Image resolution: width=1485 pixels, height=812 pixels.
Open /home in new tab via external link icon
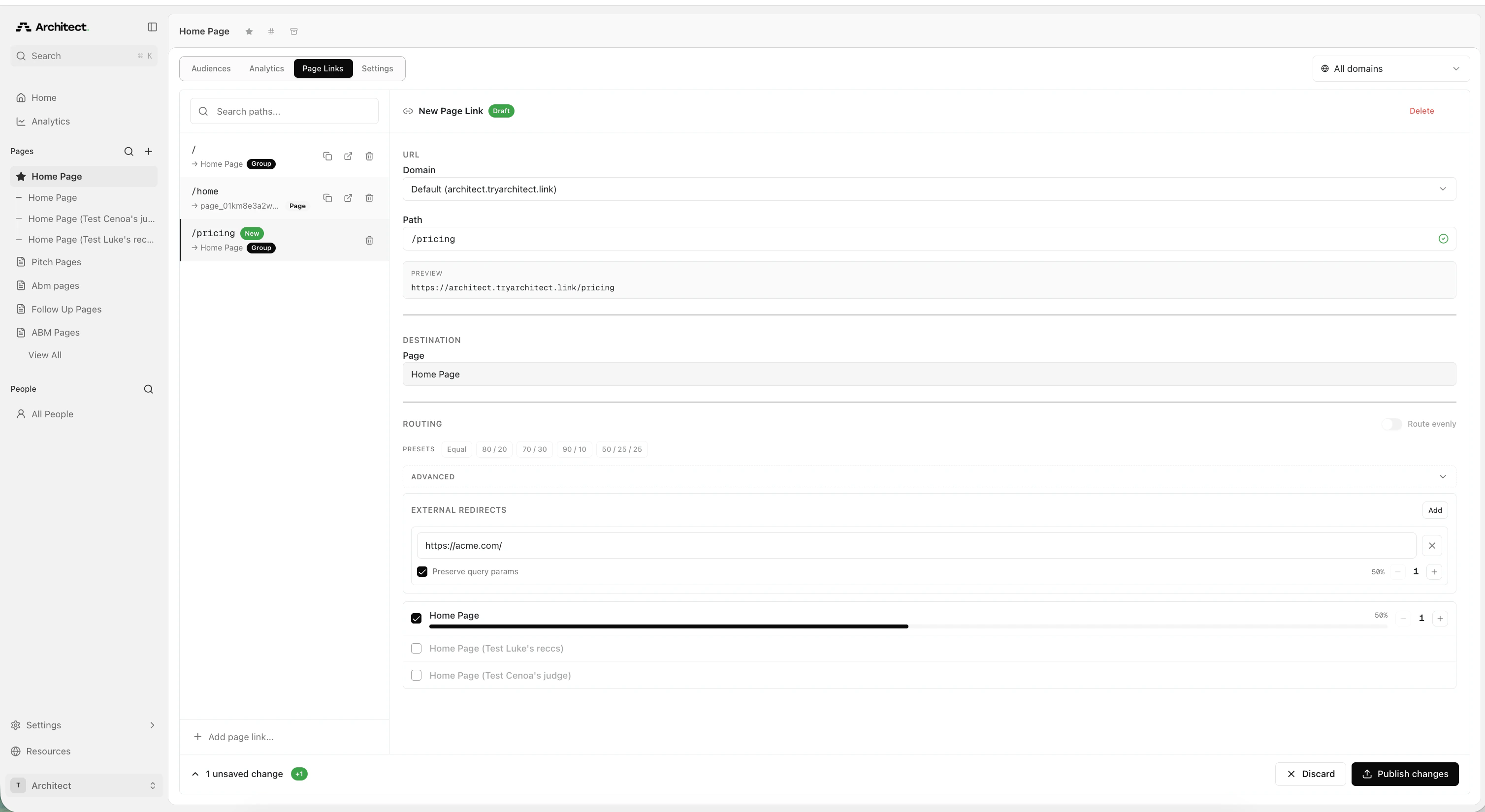[348, 198]
